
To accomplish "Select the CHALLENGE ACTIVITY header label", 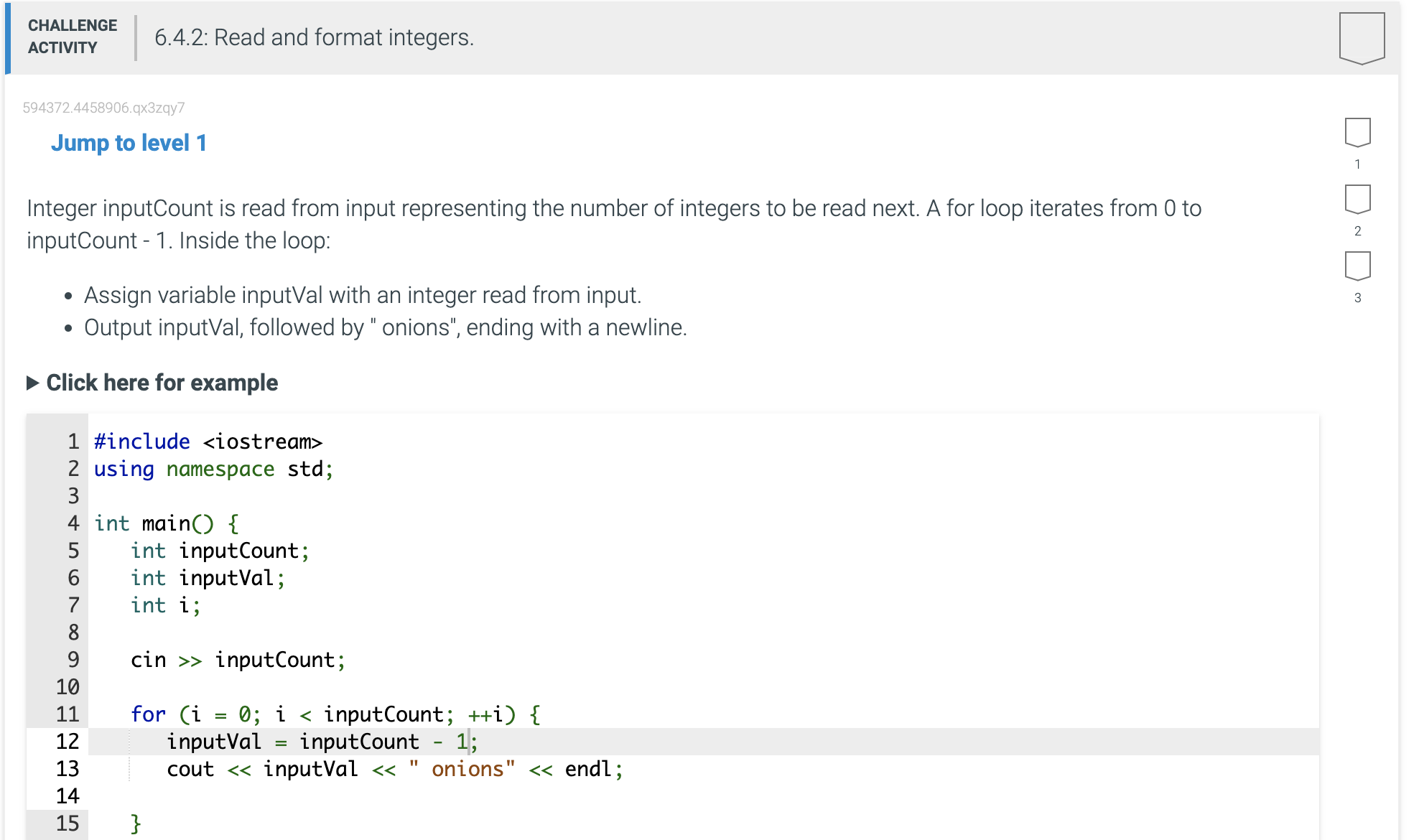I will [72, 37].
